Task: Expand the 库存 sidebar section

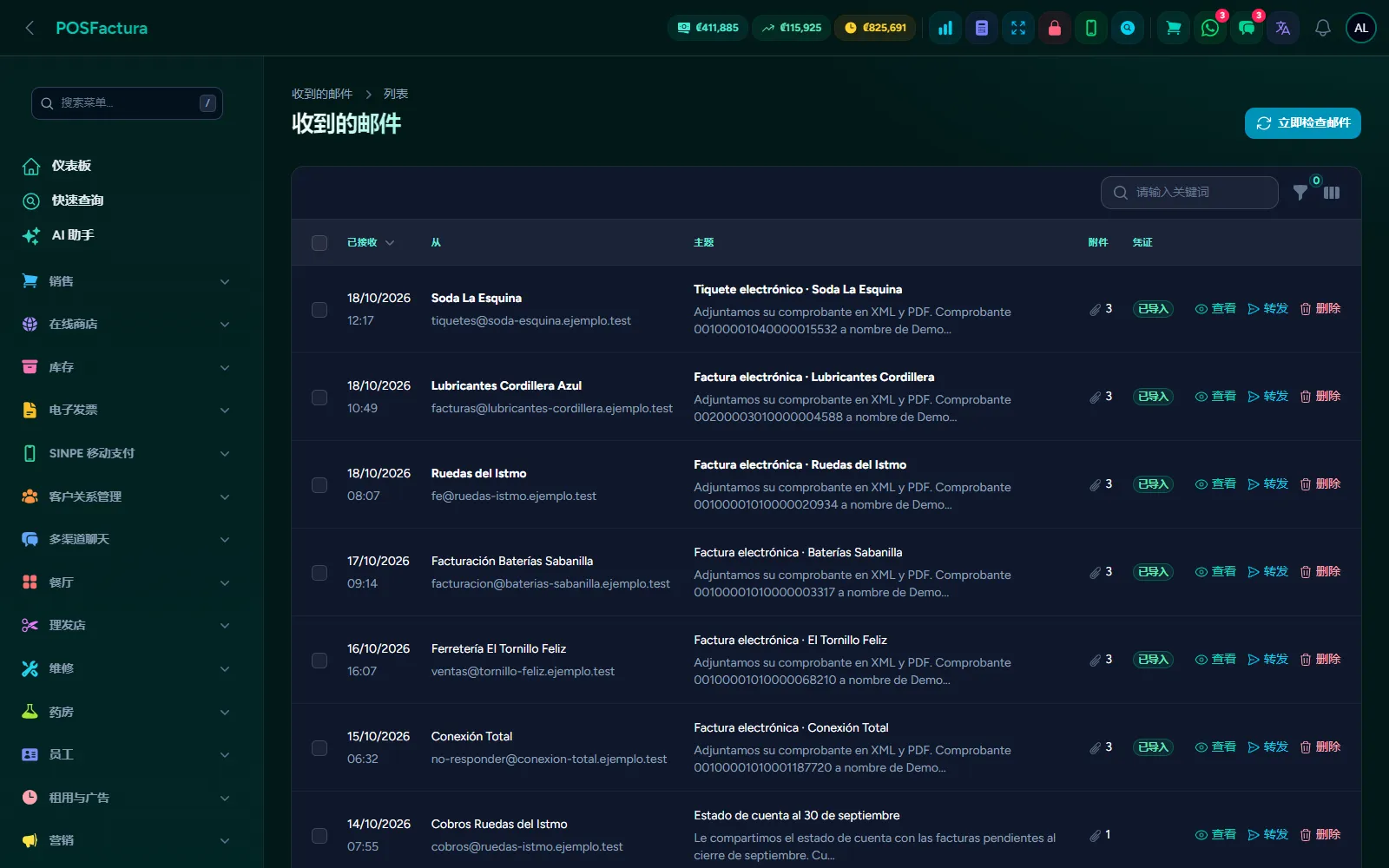Action: pos(126,367)
